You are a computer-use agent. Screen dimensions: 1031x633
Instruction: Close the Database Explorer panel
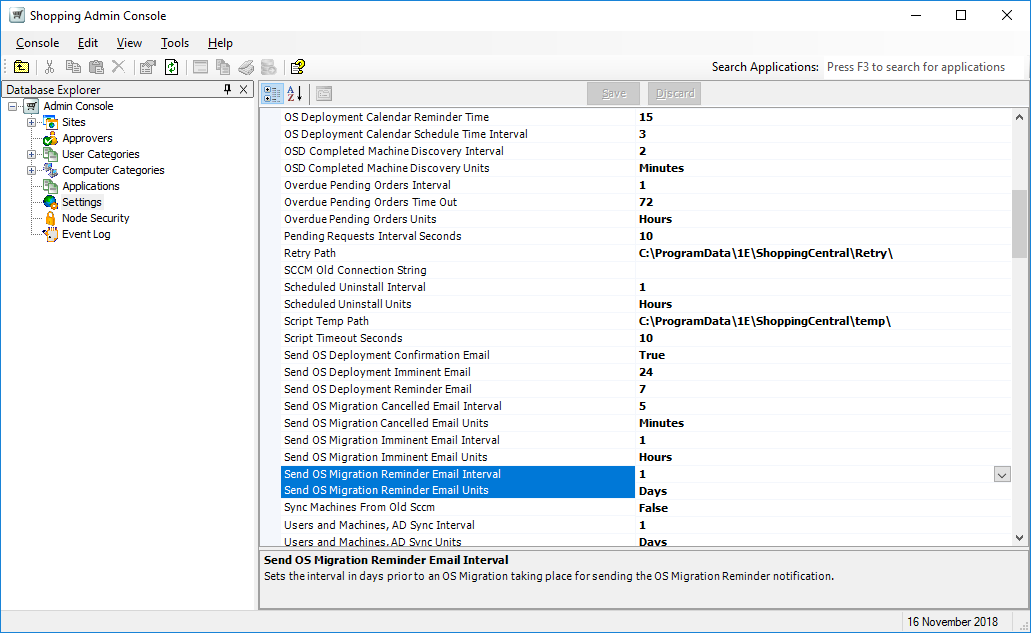(245, 89)
